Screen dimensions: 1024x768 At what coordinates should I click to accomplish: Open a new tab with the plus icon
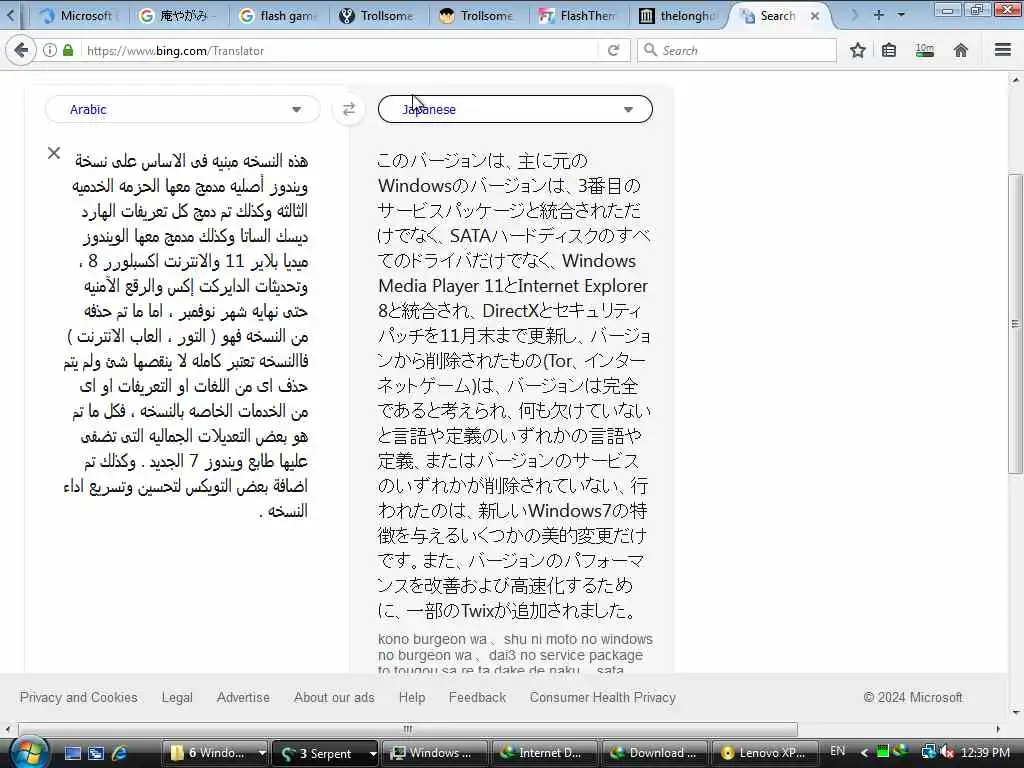click(878, 15)
